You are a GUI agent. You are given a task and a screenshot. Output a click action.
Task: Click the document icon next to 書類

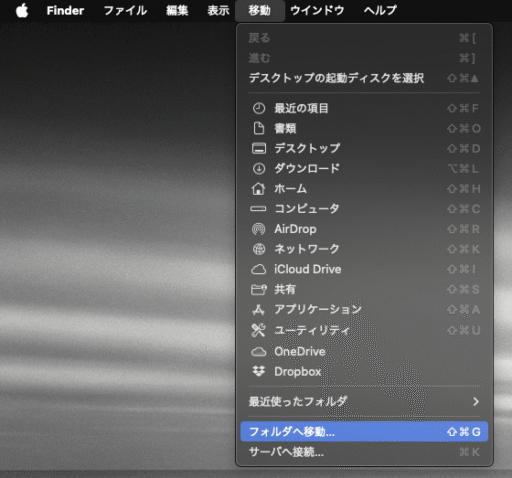coord(259,128)
